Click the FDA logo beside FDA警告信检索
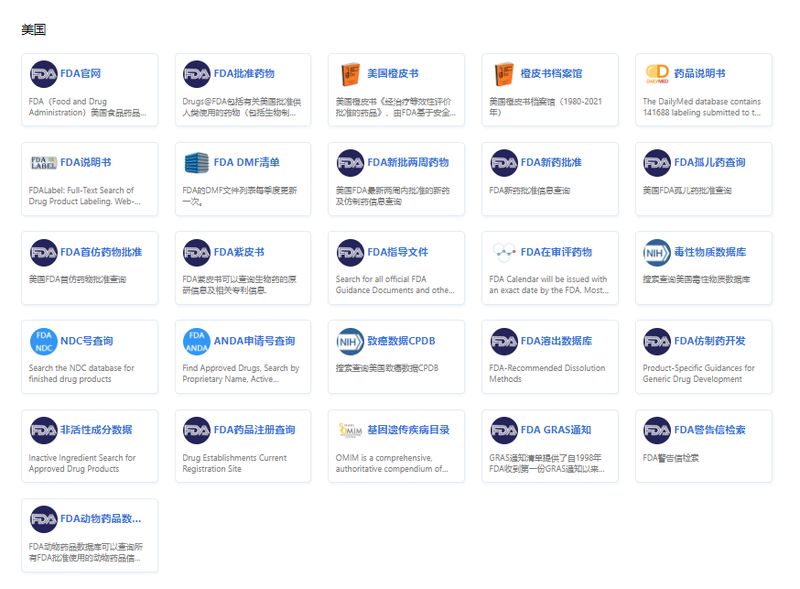800x589 pixels. coord(657,430)
